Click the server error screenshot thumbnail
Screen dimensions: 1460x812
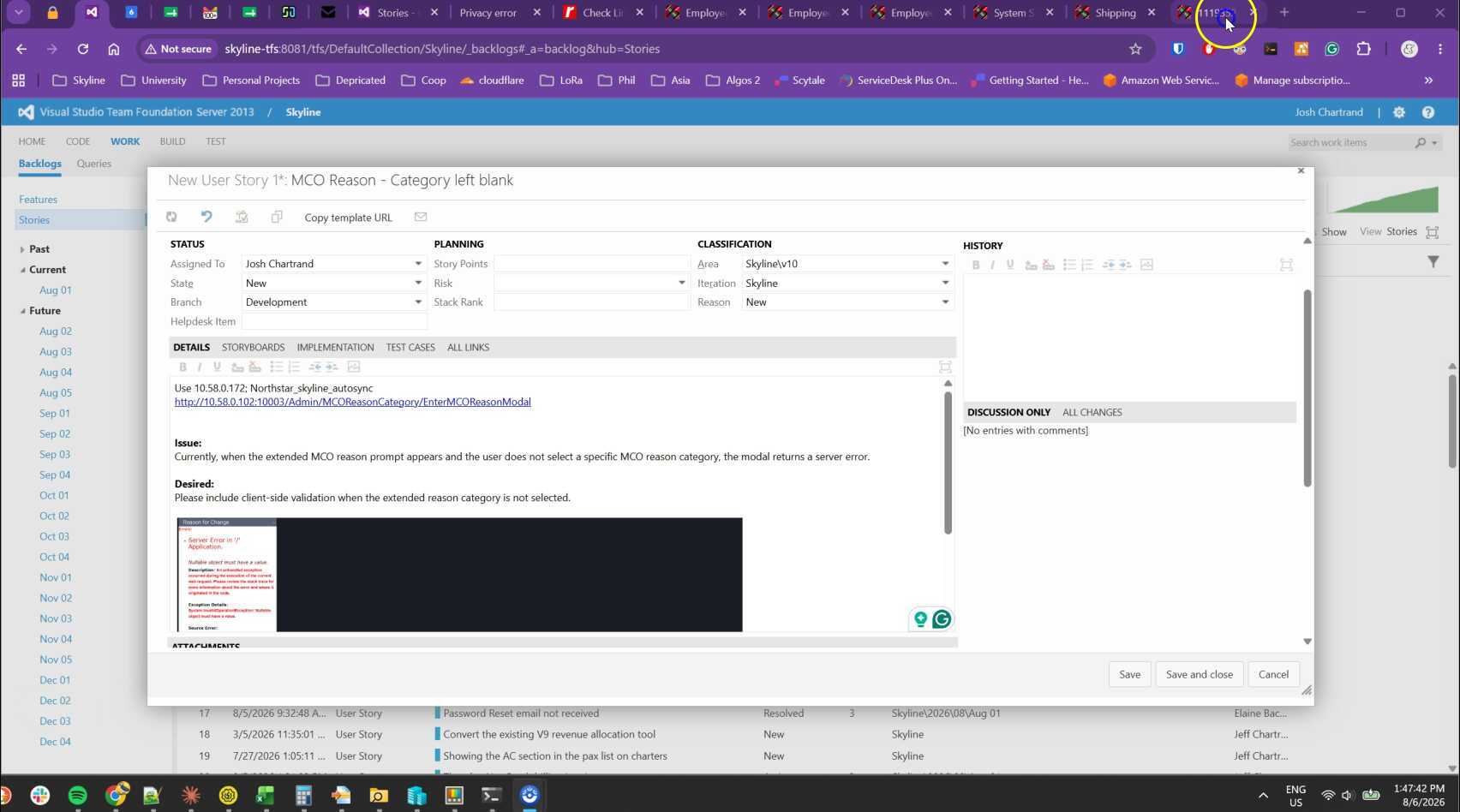click(x=459, y=575)
